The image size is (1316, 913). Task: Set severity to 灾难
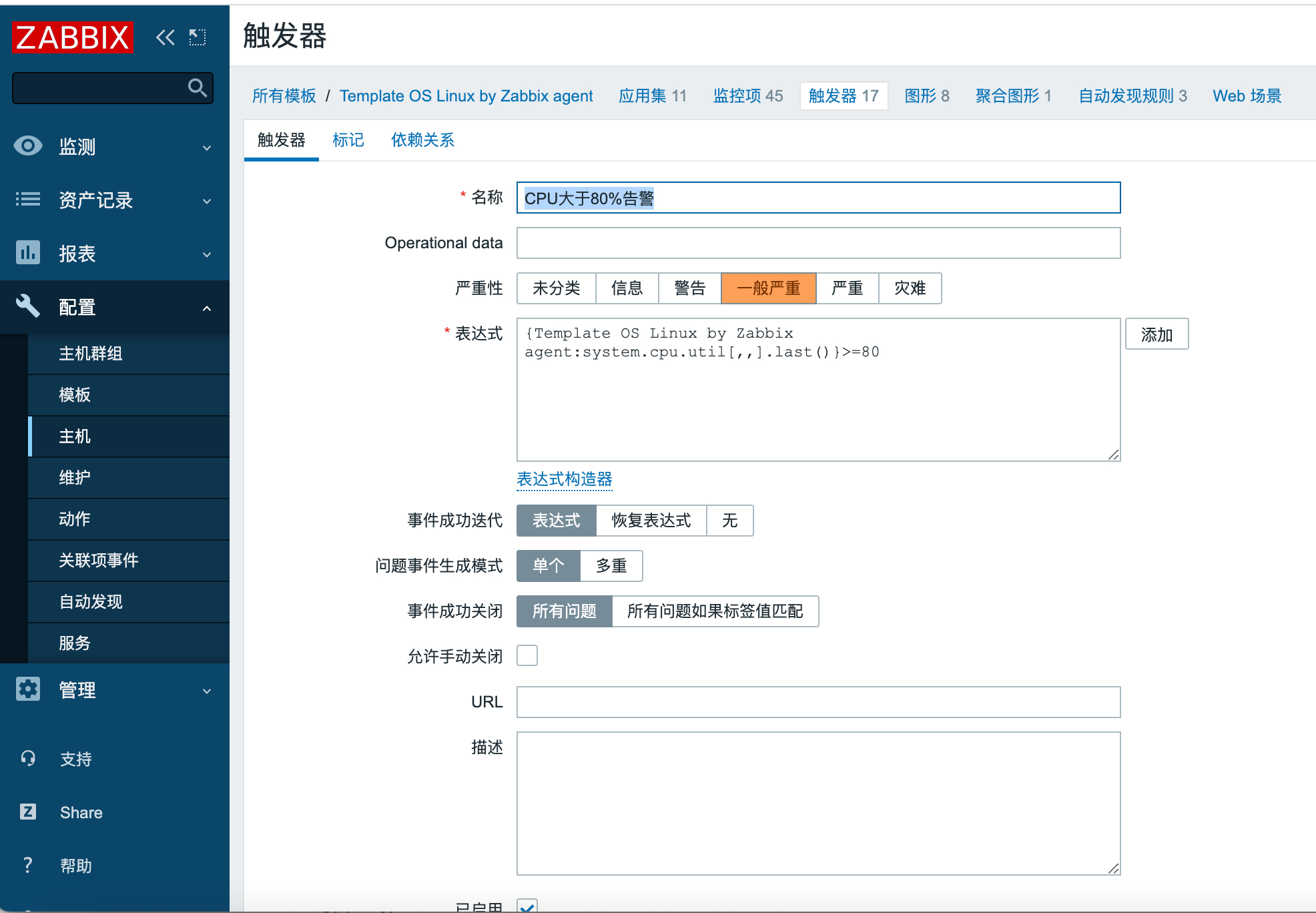910,288
